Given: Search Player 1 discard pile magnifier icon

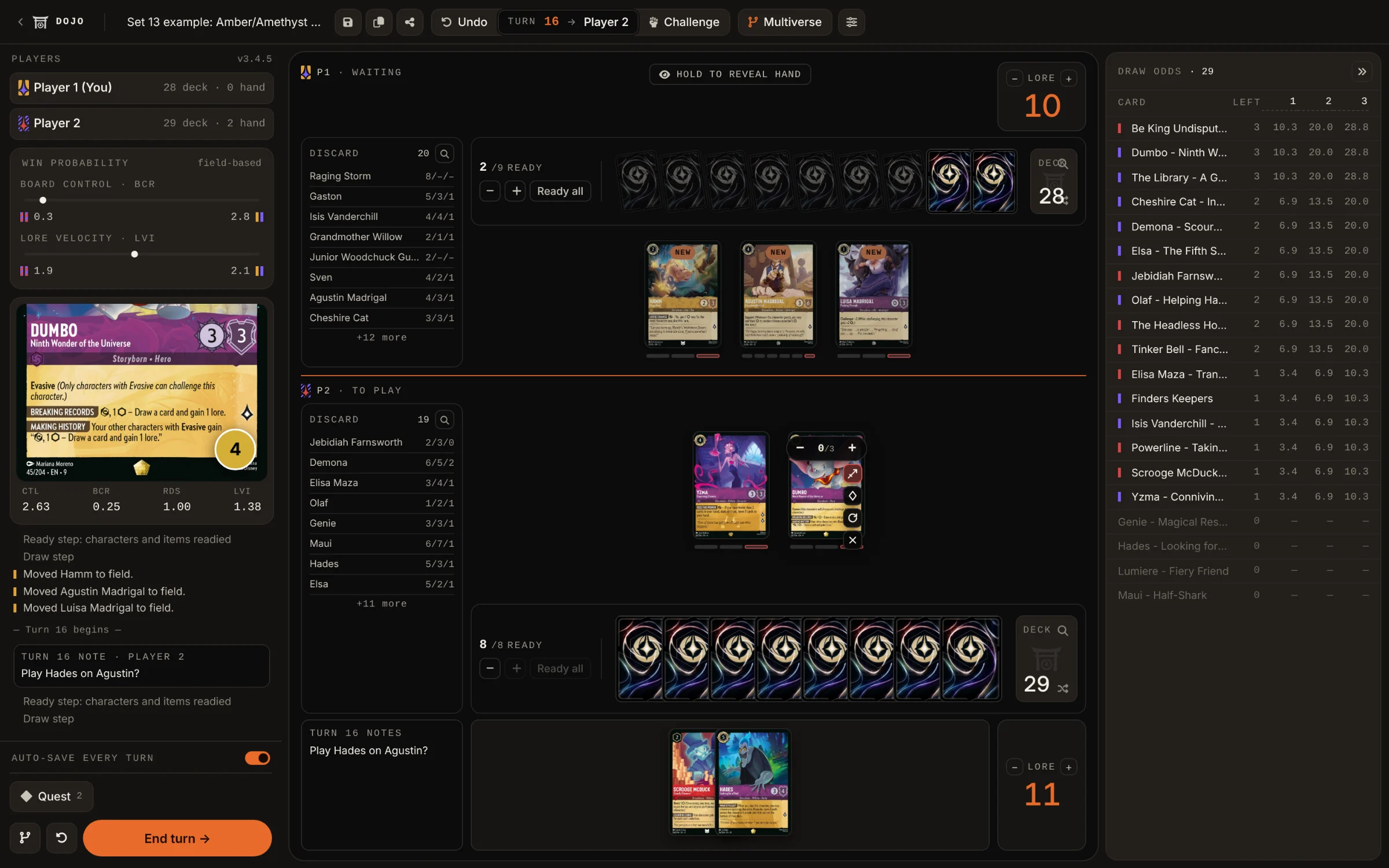Looking at the screenshot, I should (x=444, y=154).
